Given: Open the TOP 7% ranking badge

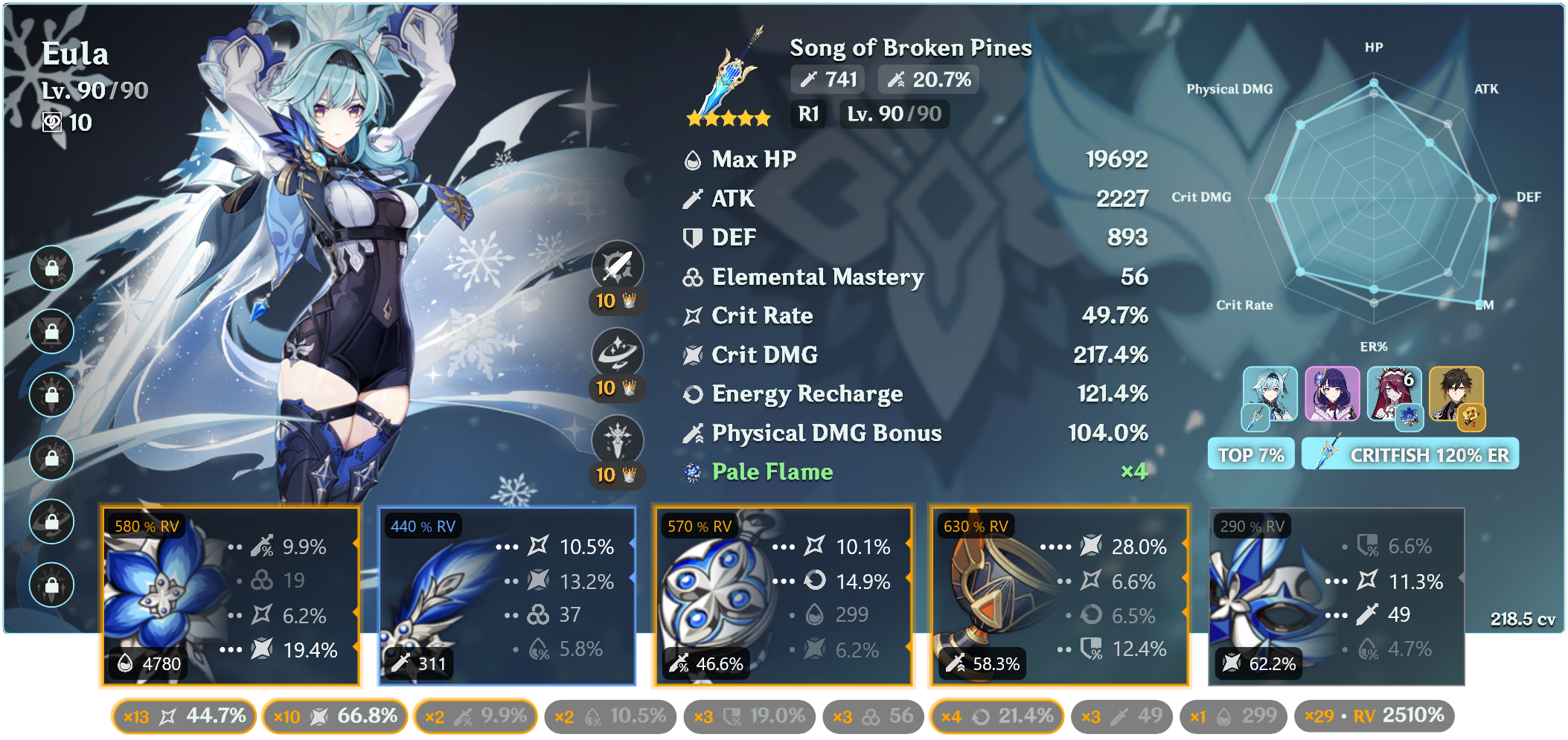Looking at the screenshot, I should pos(1251,454).
